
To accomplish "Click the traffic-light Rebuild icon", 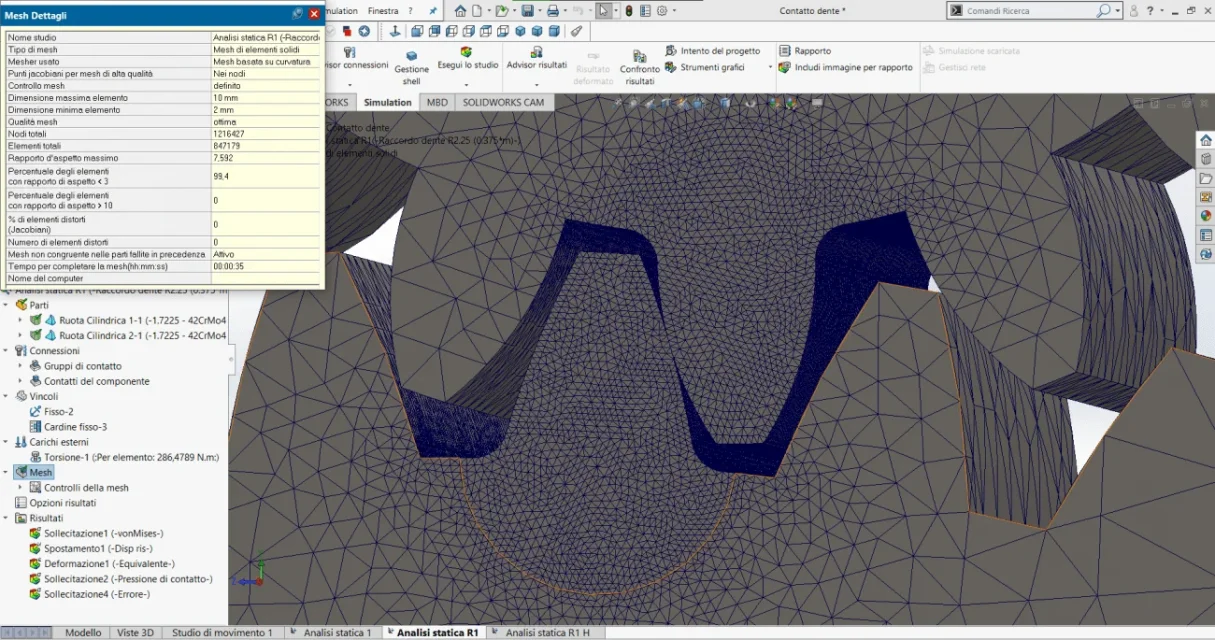I will coord(629,11).
